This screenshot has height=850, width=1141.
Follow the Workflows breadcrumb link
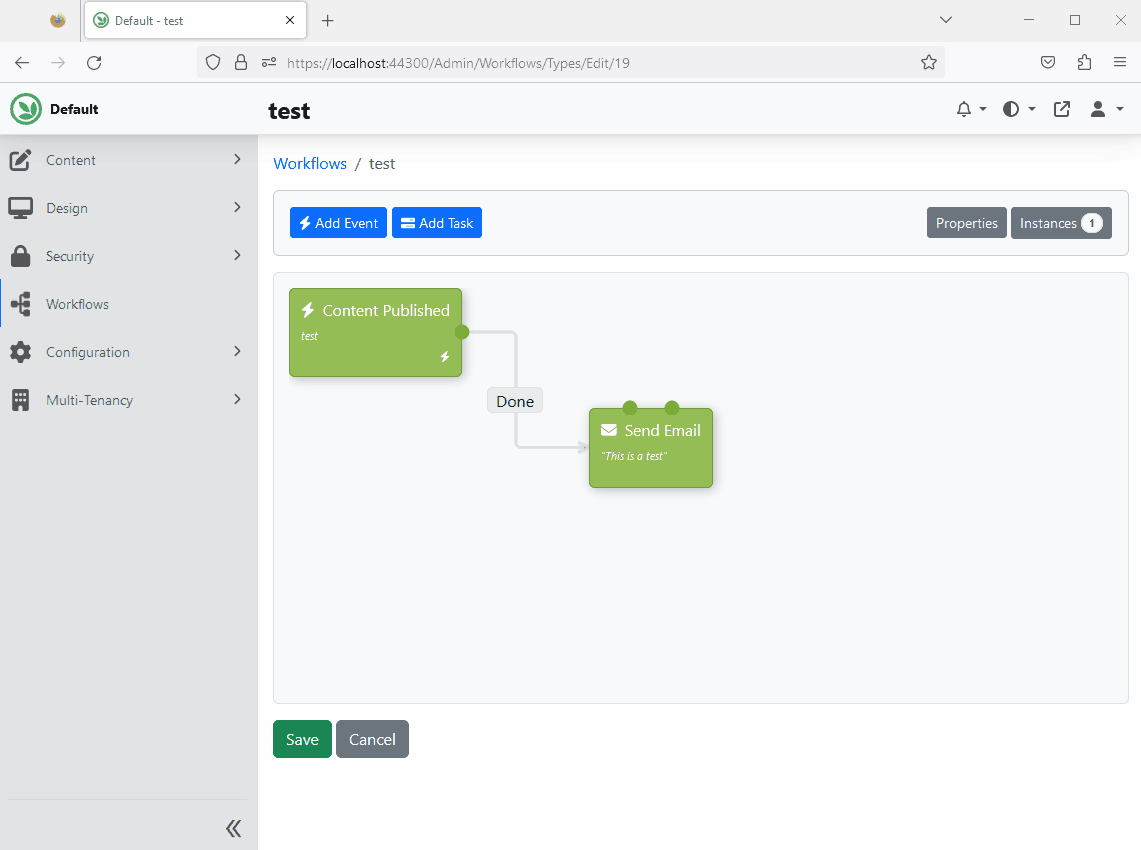pos(310,164)
